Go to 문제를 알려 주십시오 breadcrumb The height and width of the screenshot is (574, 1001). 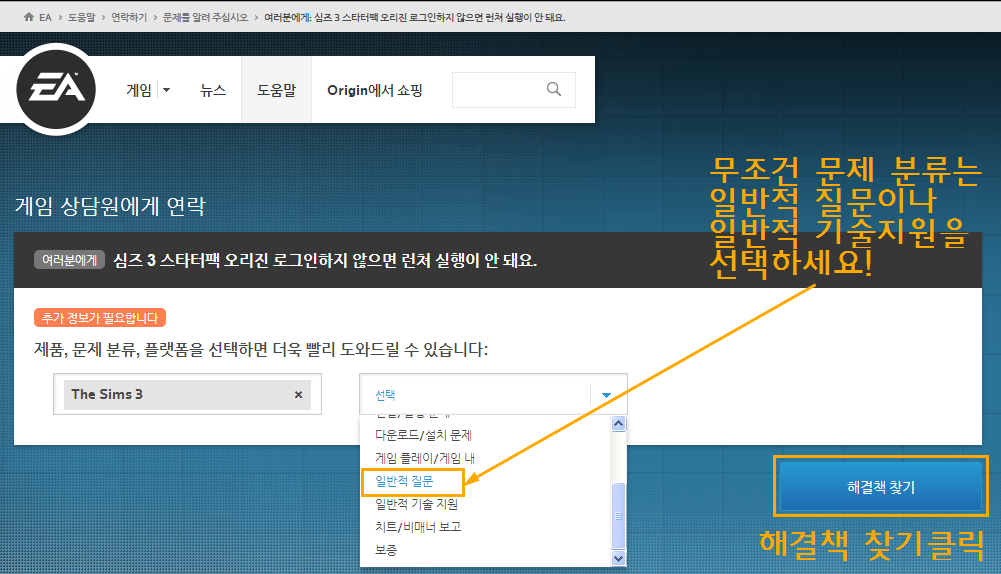[205, 17]
